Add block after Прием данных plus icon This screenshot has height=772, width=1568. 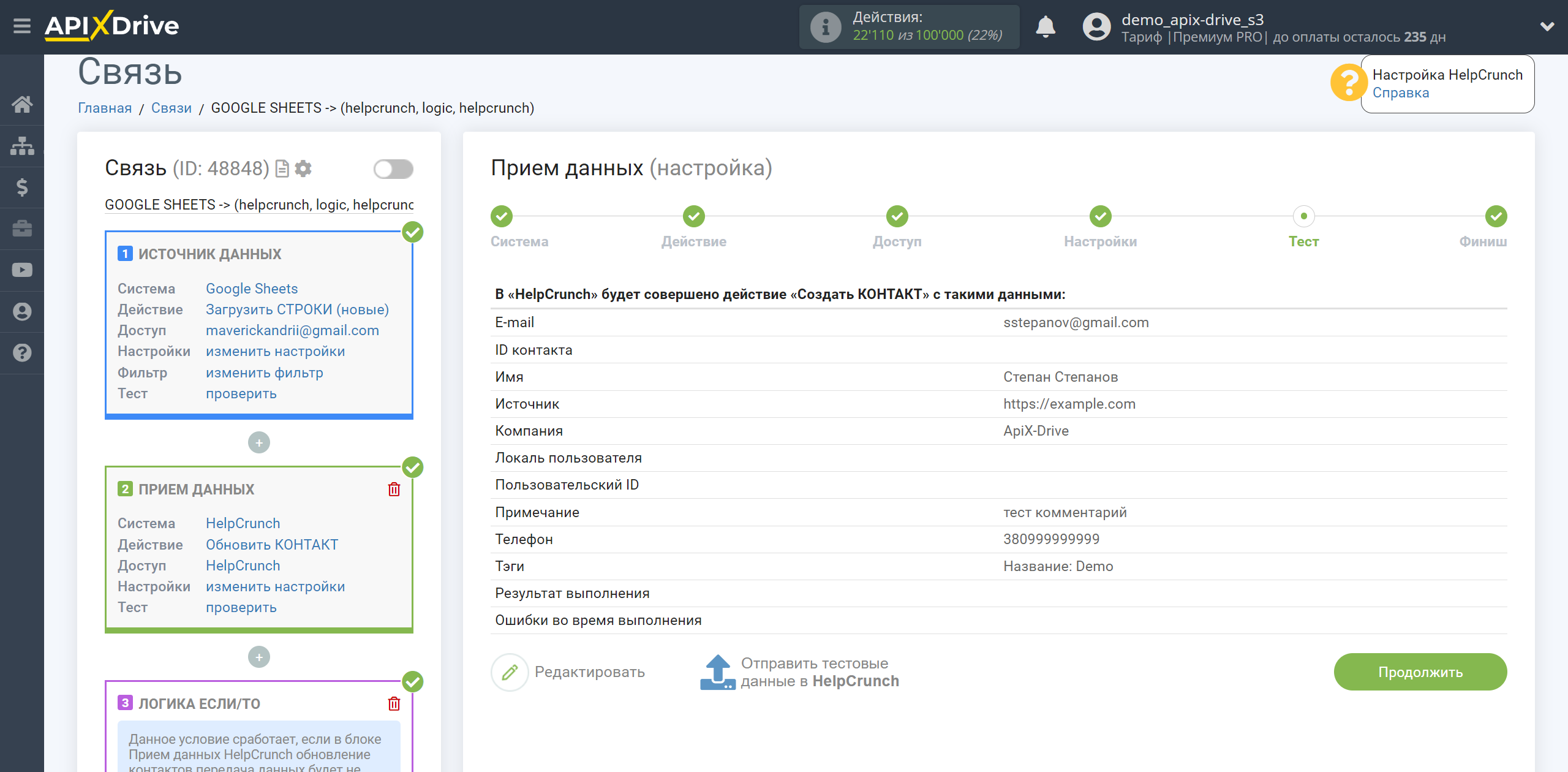pyautogui.click(x=259, y=657)
